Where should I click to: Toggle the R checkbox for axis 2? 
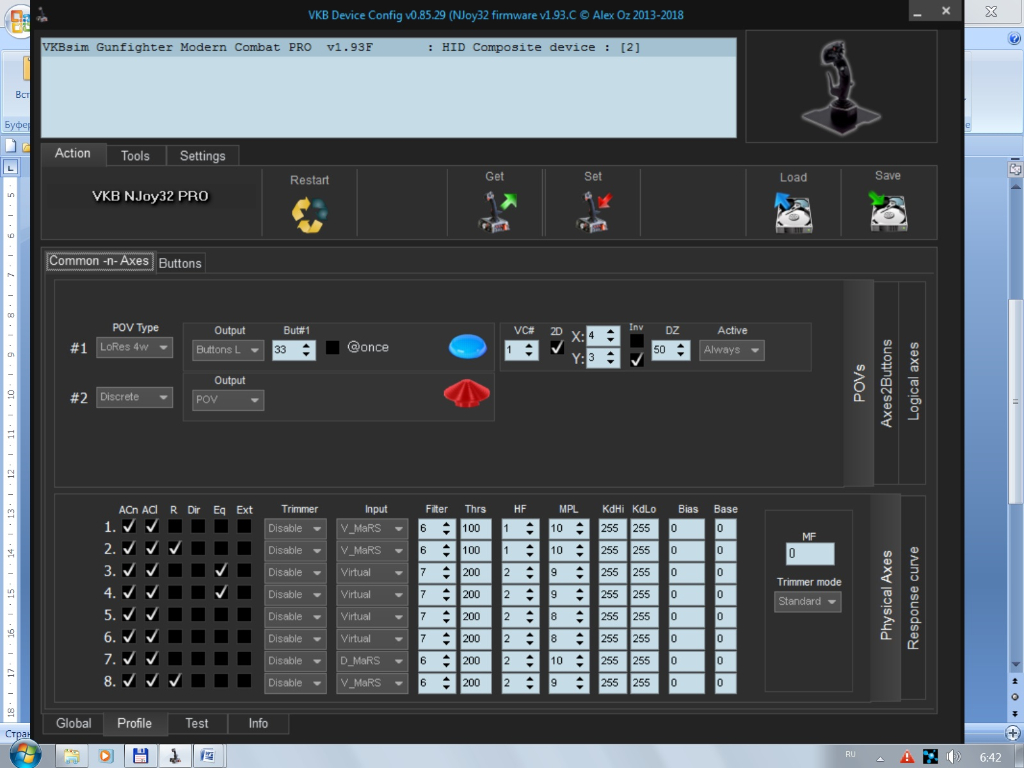click(x=174, y=549)
